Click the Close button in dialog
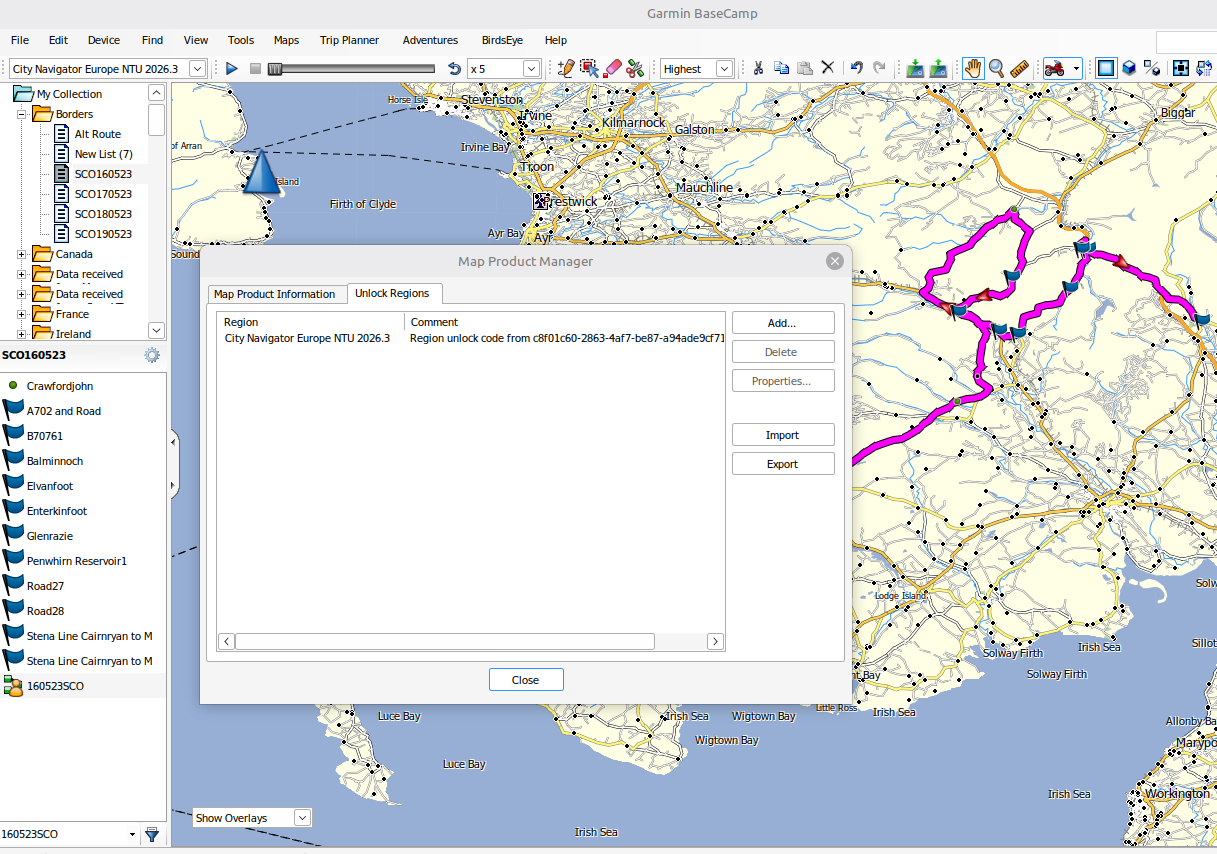The height and width of the screenshot is (854, 1217). click(526, 680)
